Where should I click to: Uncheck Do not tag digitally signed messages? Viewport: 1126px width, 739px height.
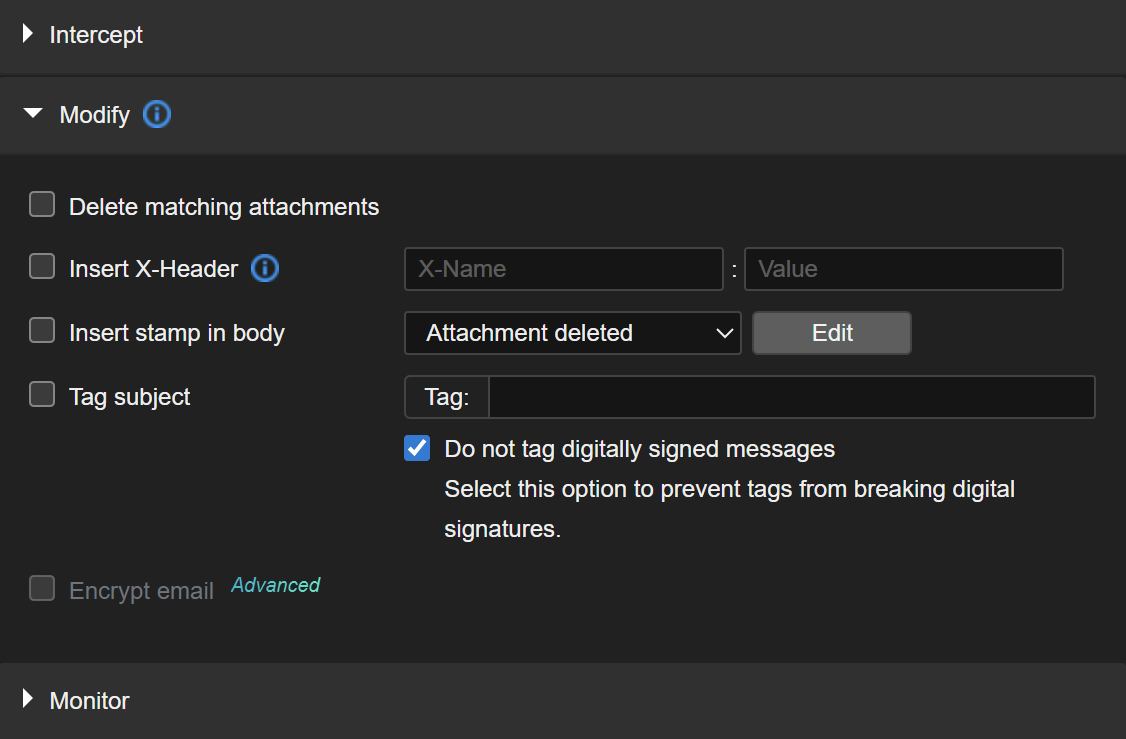[x=417, y=449]
